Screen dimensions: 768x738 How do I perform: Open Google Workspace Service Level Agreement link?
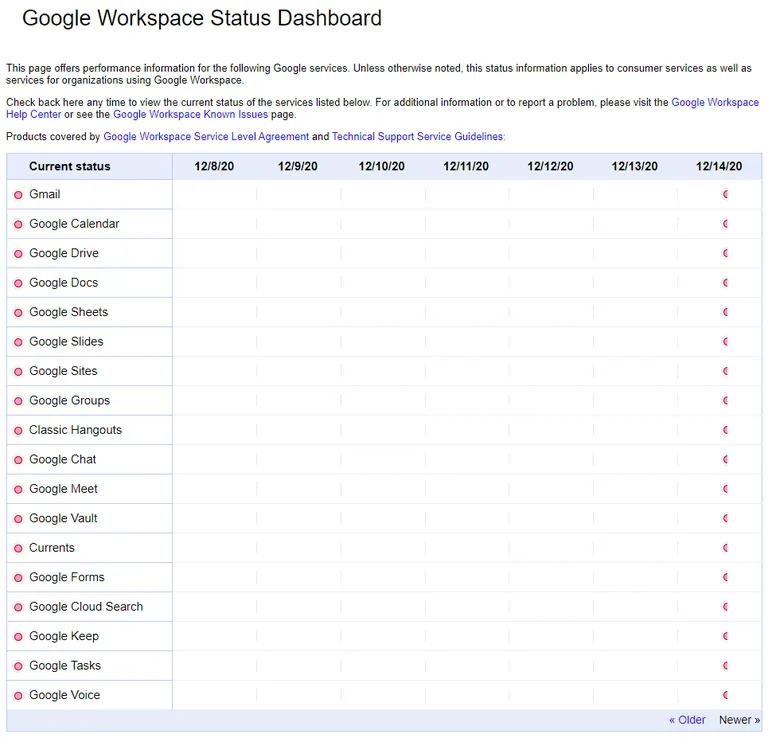[206, 137]
